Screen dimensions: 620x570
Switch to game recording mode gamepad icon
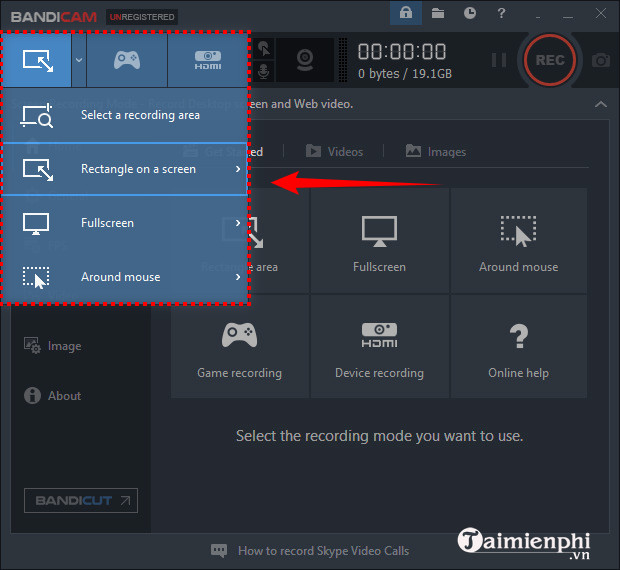point(127,60)
